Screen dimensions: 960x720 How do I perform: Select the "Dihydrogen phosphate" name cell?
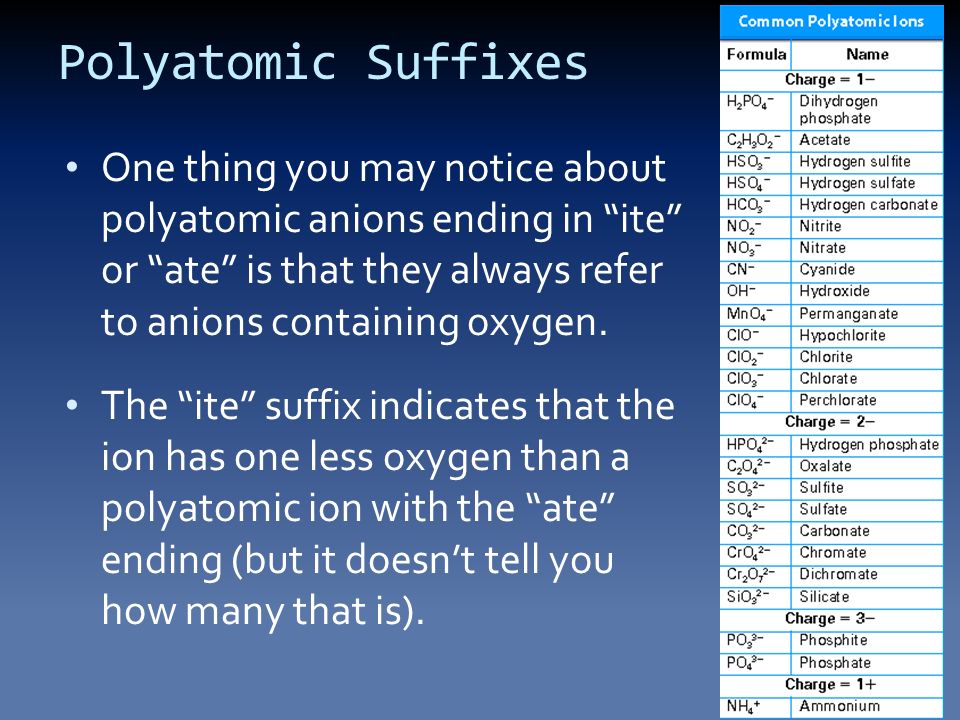[867, 110]
